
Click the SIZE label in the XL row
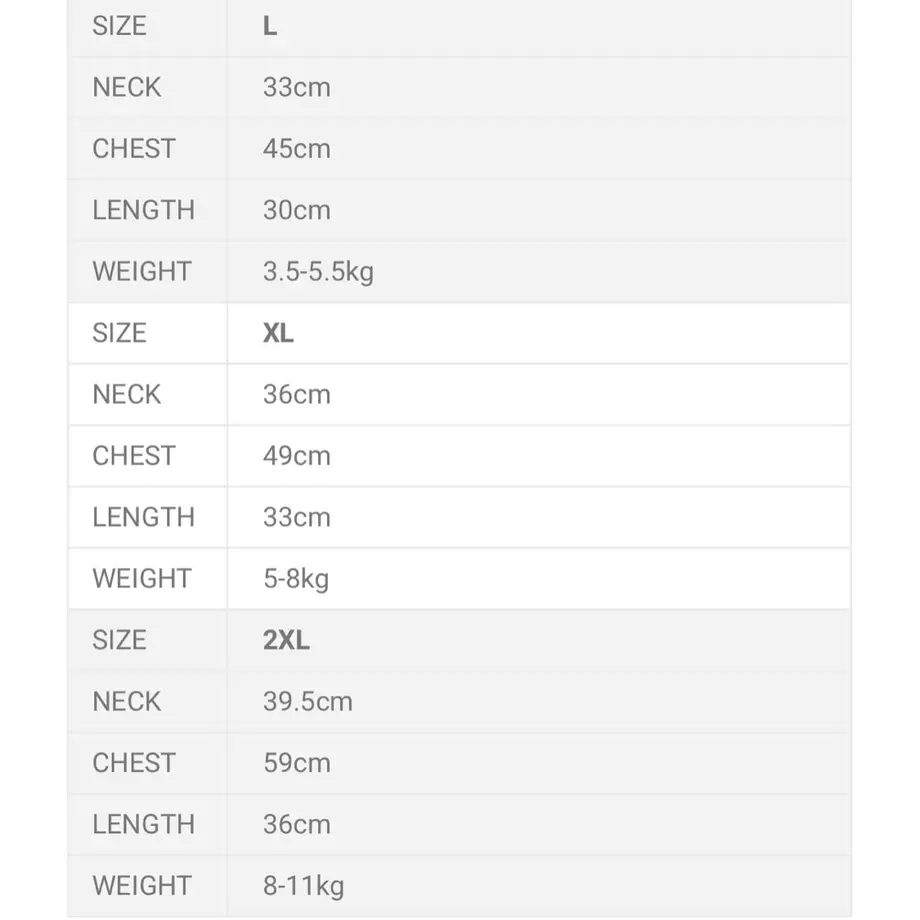(120, 333)
